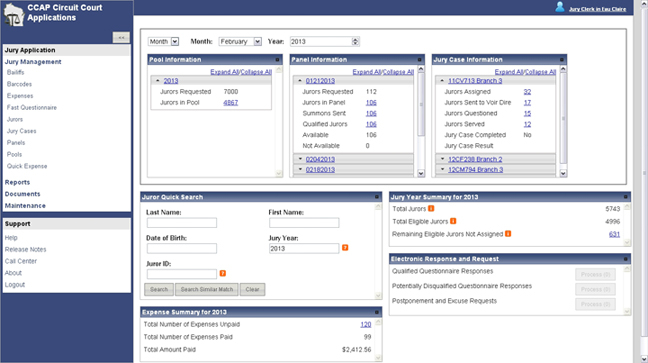Click the Date of Birth input field
Screen dimensions: 648x363
coord(182,248)
